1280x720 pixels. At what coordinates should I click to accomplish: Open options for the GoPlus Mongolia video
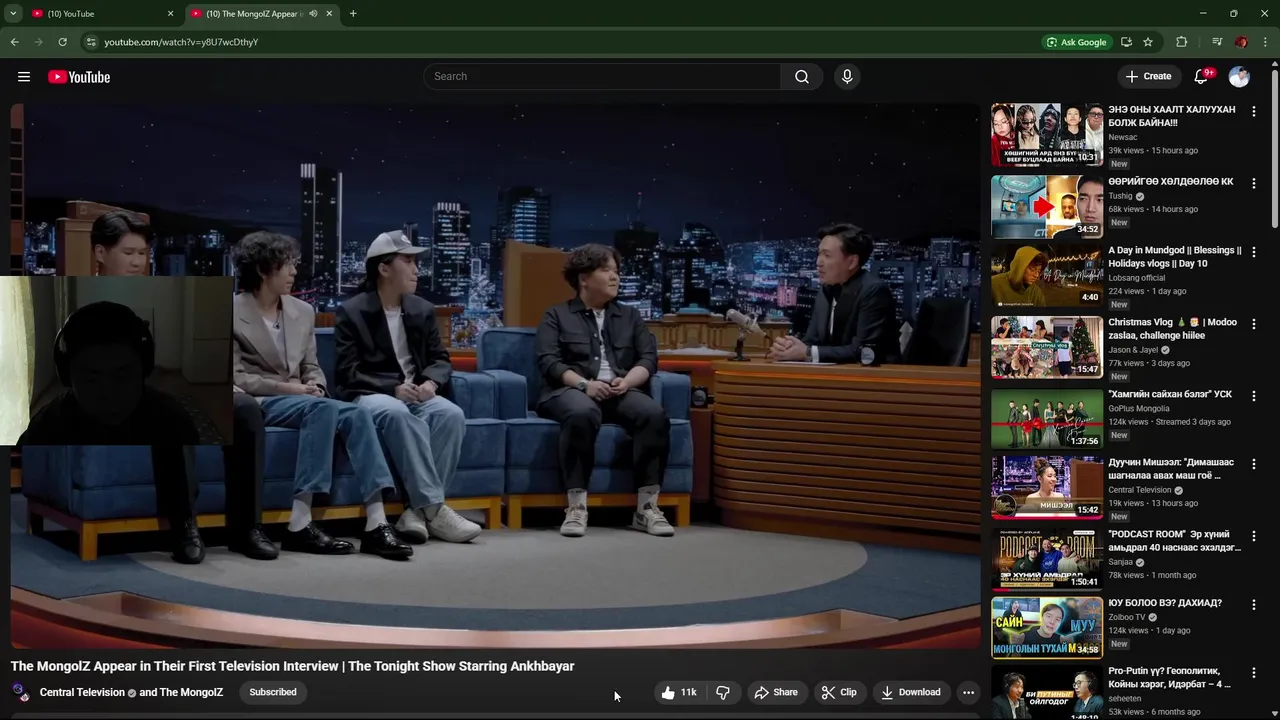tap(1253, 396)
